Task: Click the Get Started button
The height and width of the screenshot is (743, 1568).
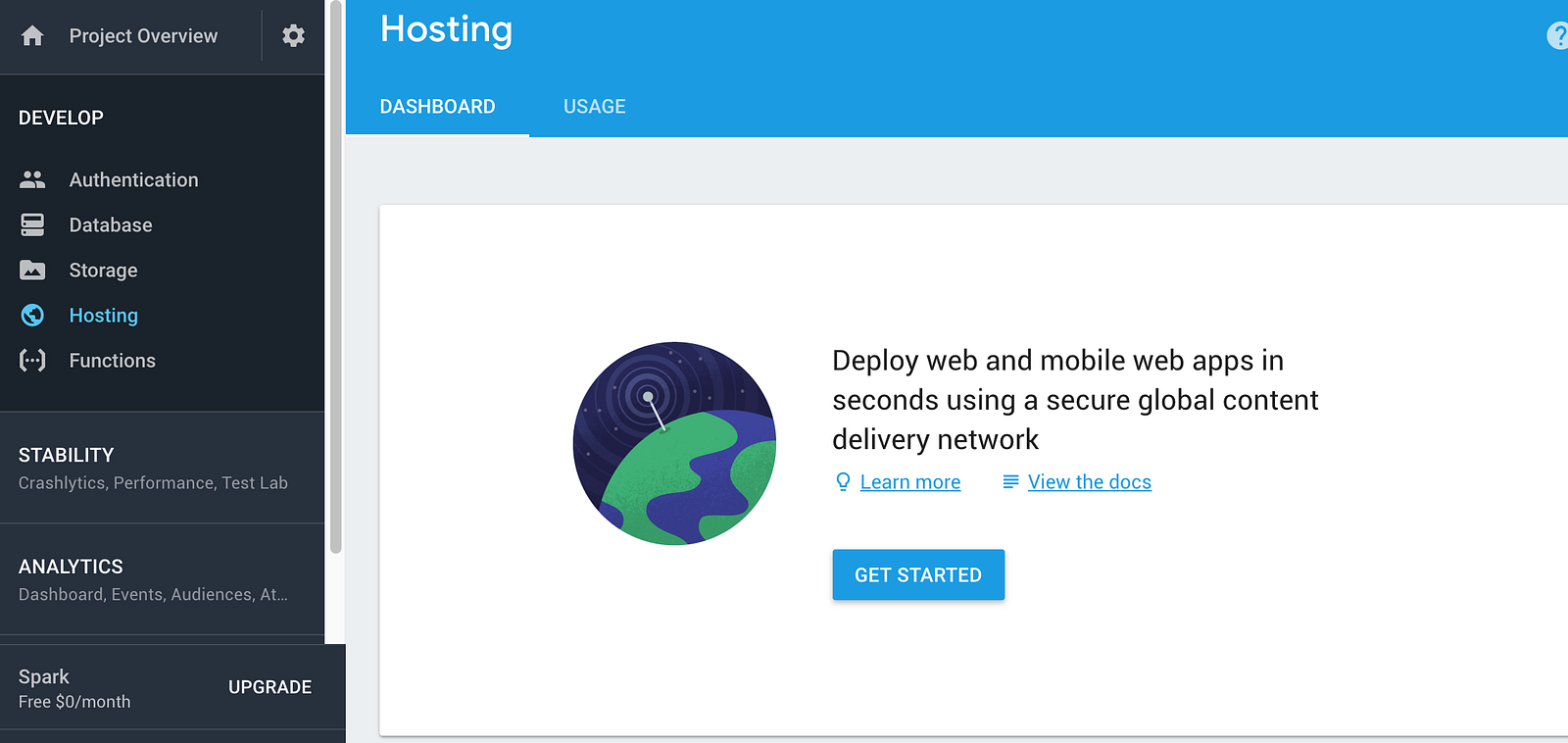Action: pyautogui.click(x=918, y=574)
